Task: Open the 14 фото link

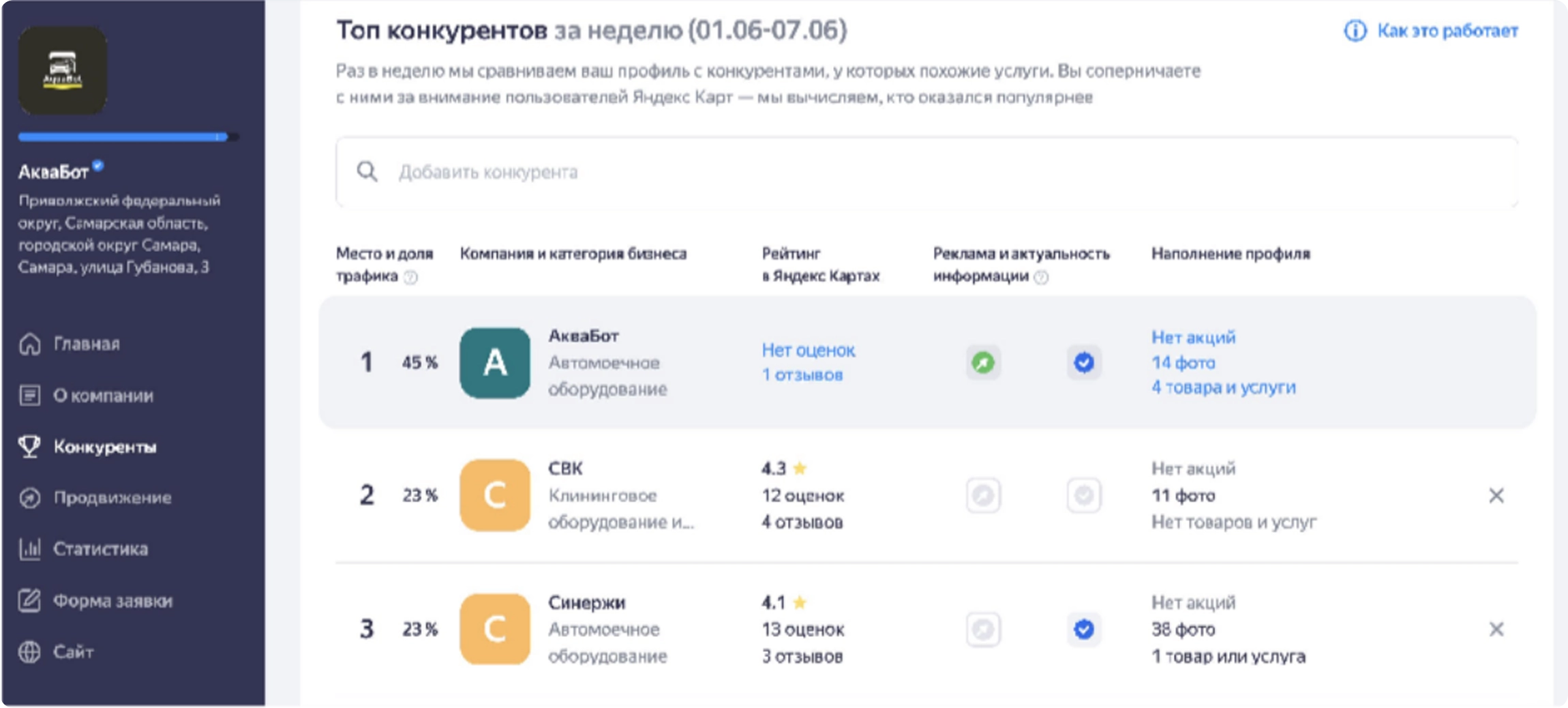Action: click(x=1183, y=363)
